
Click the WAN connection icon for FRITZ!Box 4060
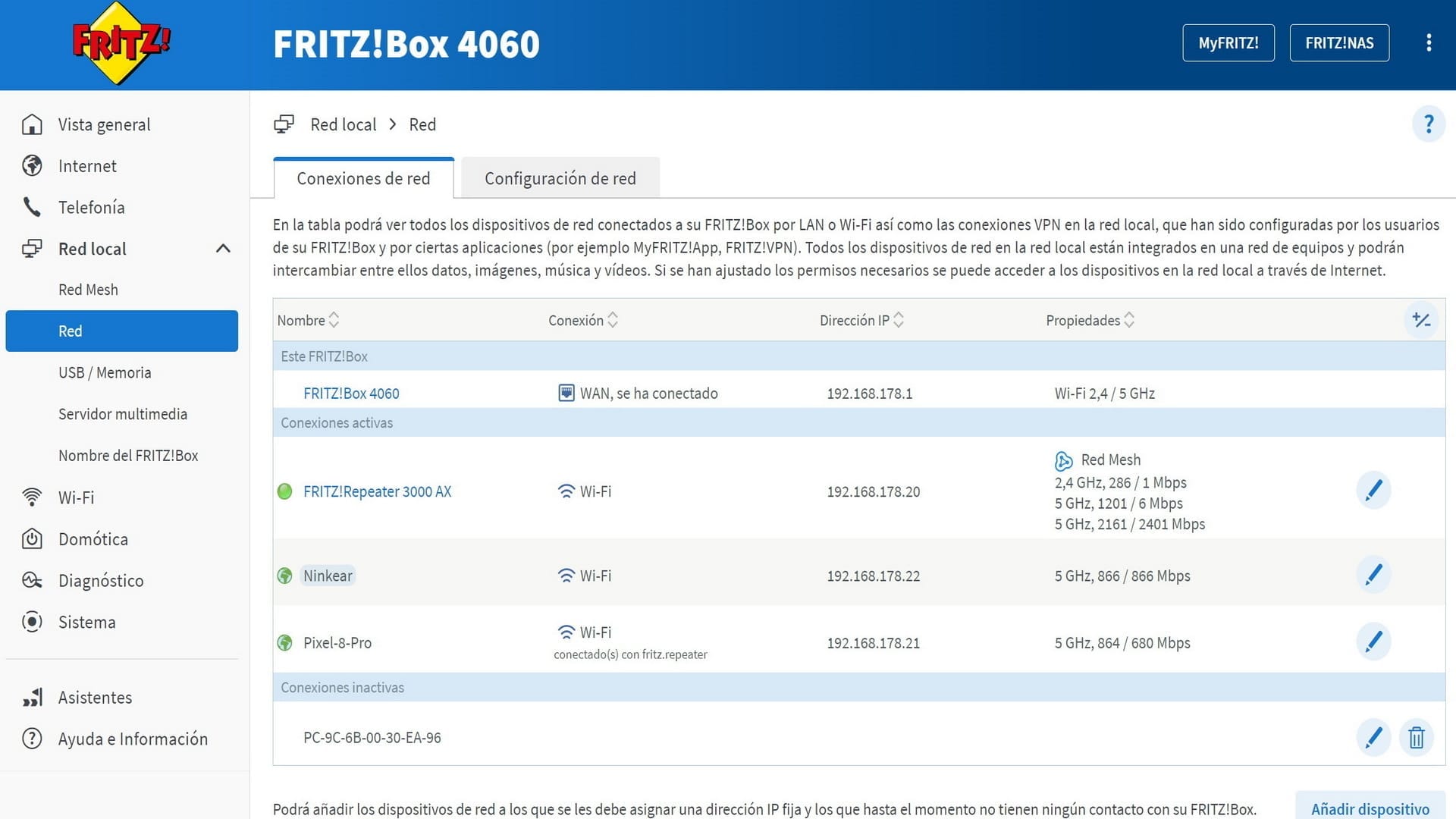pos(566,393)
